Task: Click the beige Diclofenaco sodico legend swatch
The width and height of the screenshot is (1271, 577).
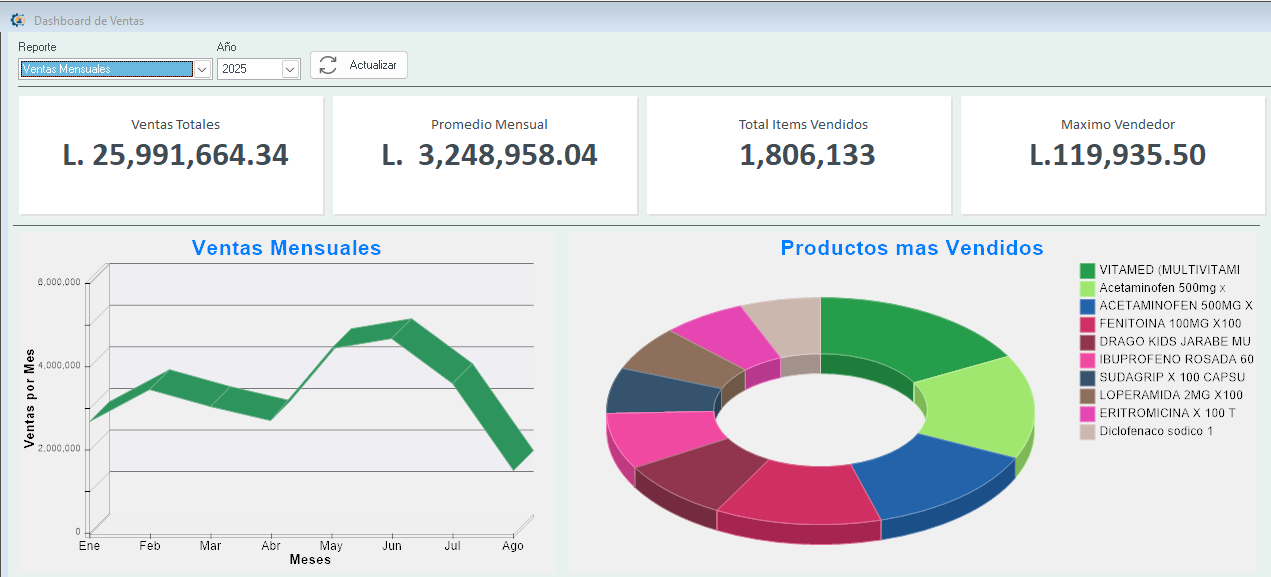Action: click(1088, 432)
